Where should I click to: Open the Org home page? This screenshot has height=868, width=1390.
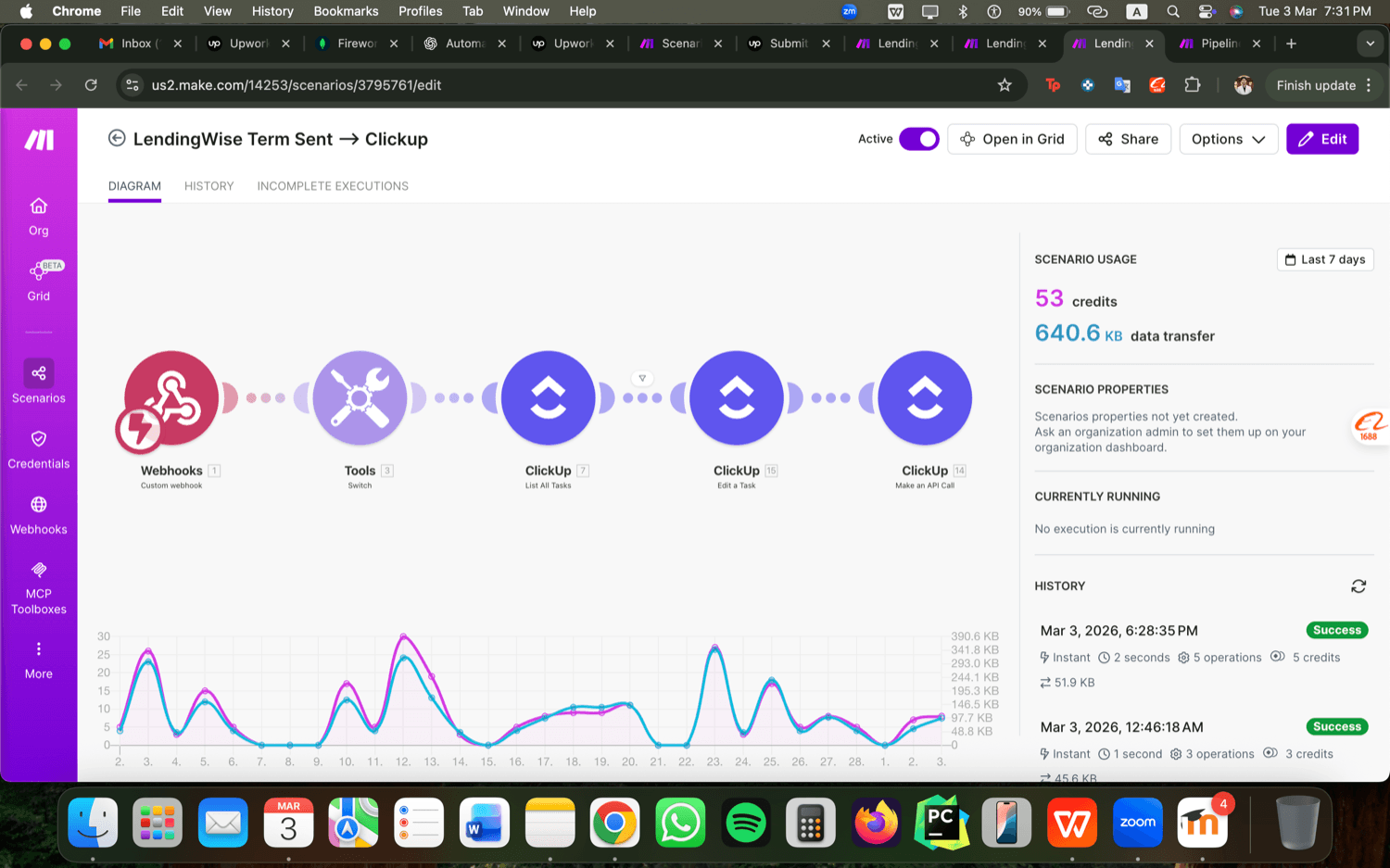[38, 217]
